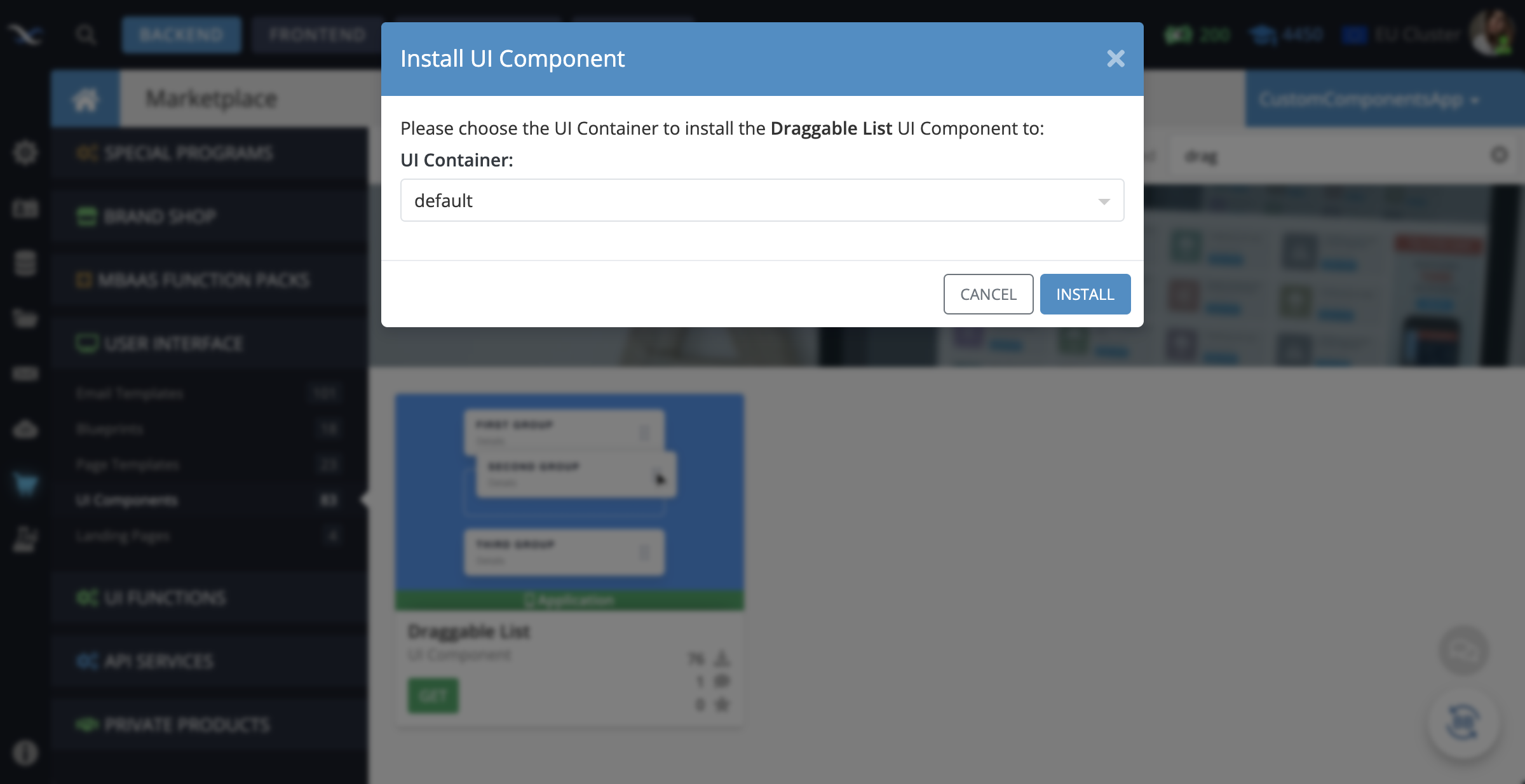Click the INSTALL button

[x=1085, y=294]
